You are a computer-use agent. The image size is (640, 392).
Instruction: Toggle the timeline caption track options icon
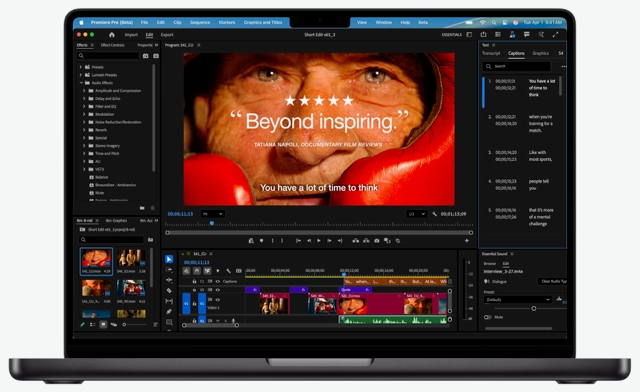point(239,271)
